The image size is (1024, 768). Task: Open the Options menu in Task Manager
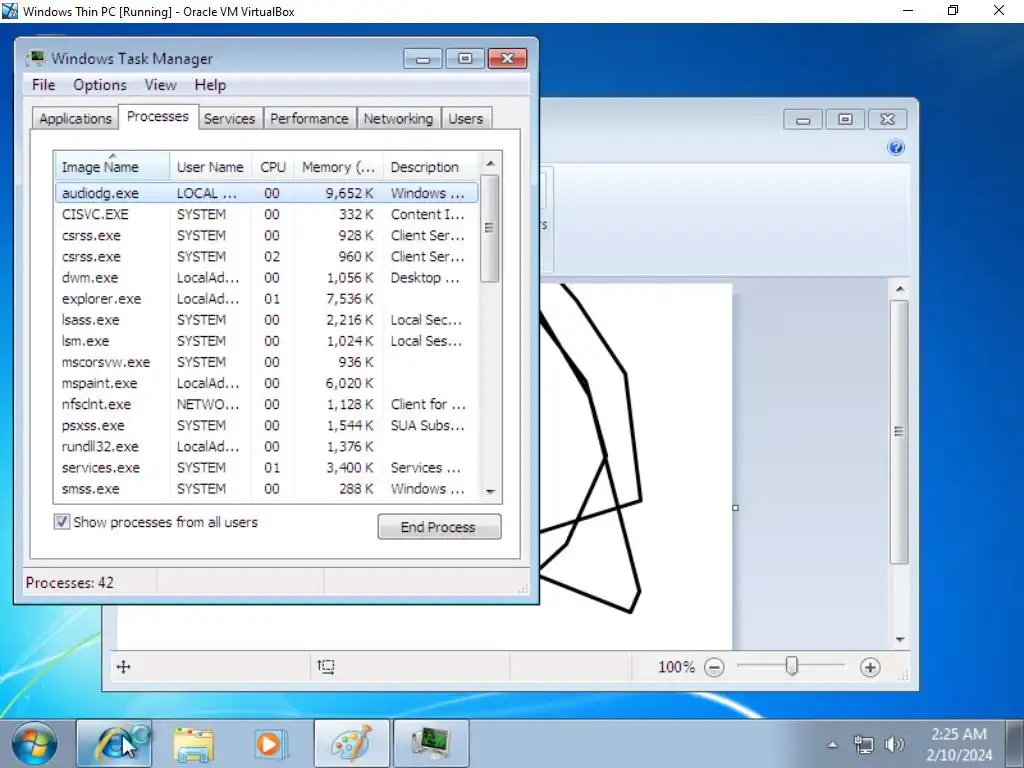point(100,85)
